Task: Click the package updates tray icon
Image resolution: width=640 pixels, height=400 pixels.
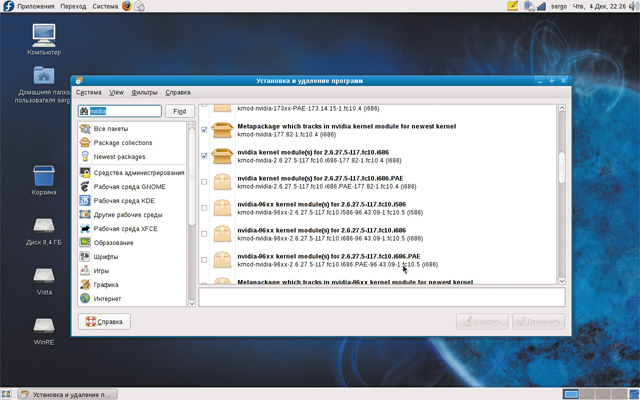Action: tap(529, 6)
